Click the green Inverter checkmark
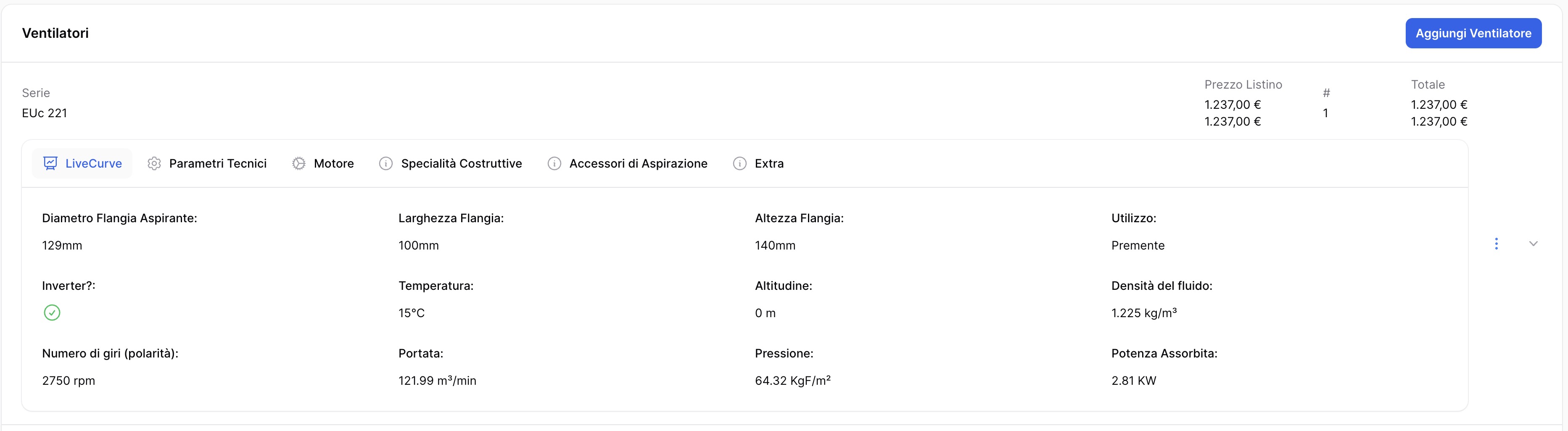The width and height of the screenshot is (1568, 431). point(53,313)
